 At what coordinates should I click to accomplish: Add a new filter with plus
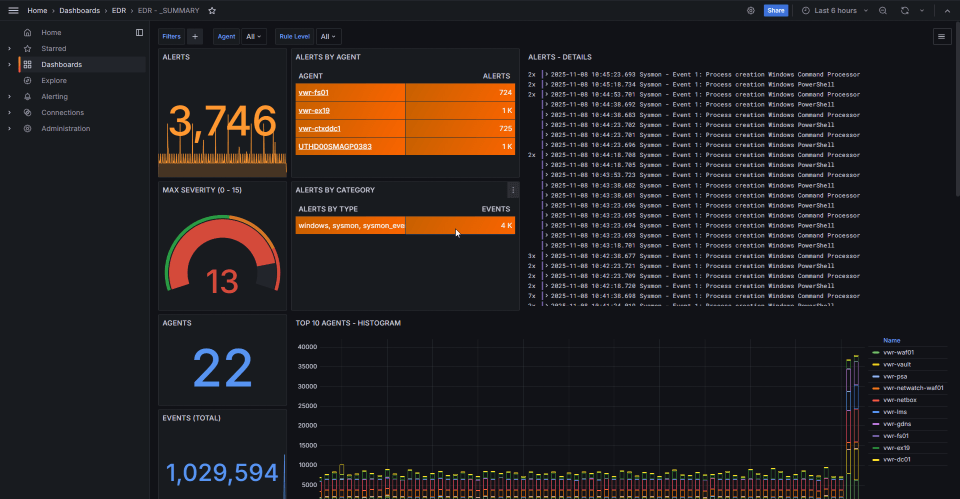tap(195, 36)
